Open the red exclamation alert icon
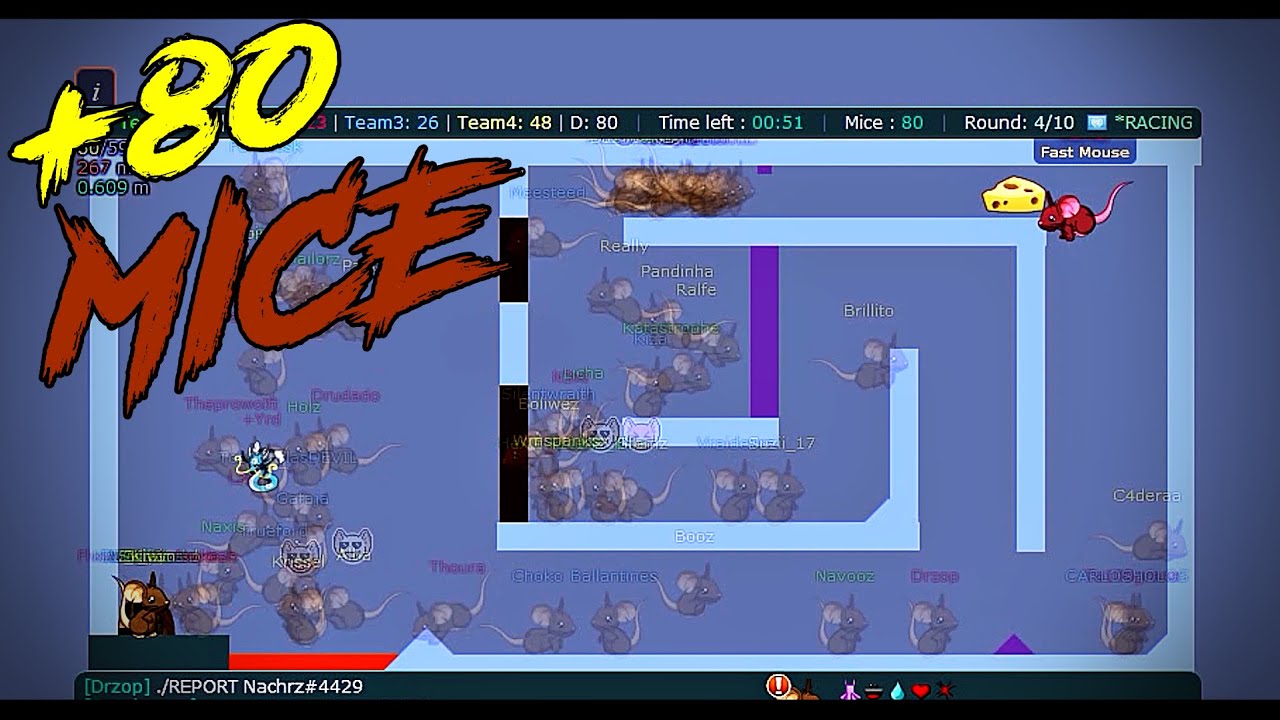Viewport: 1280px width, 720px height. [x=778, y=686]
